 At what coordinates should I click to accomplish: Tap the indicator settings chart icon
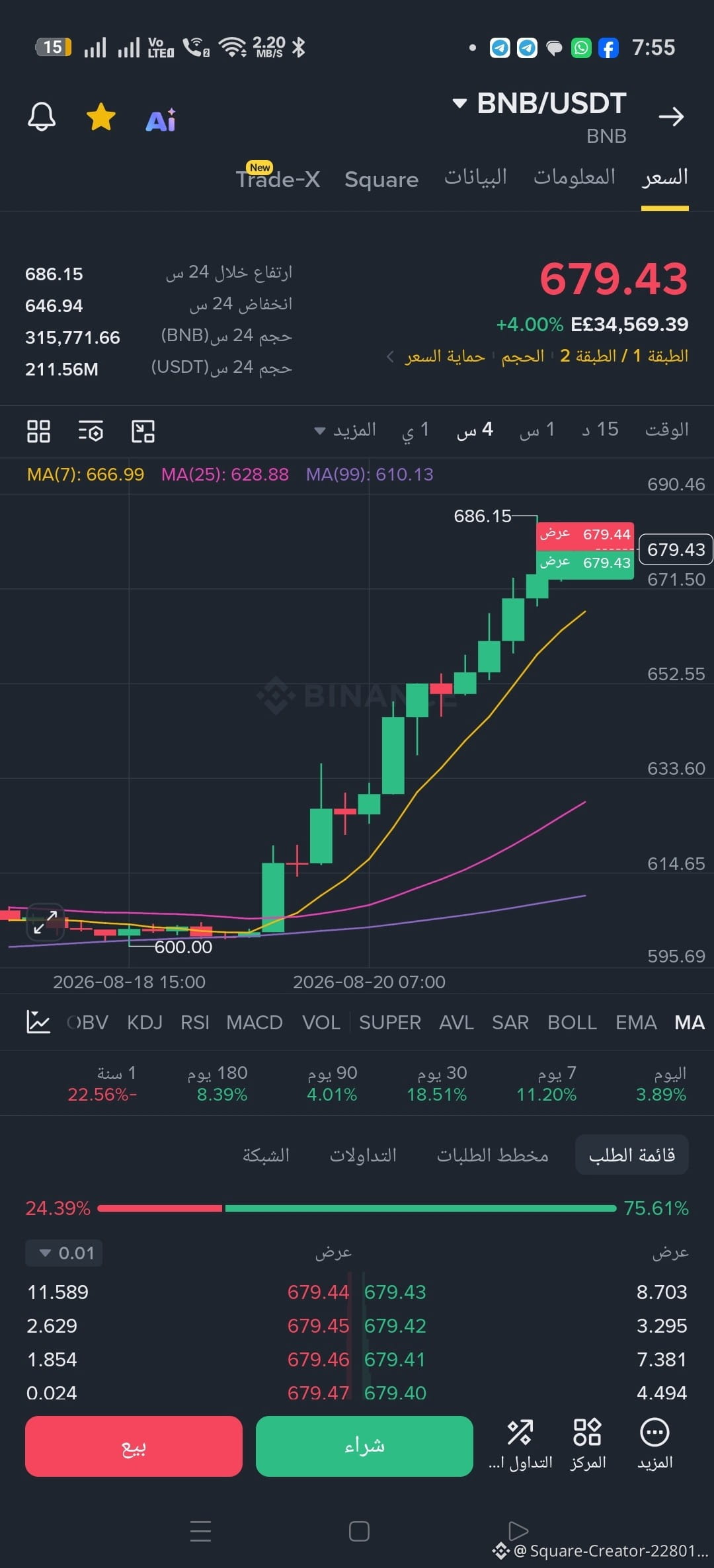coord(38,1022)
